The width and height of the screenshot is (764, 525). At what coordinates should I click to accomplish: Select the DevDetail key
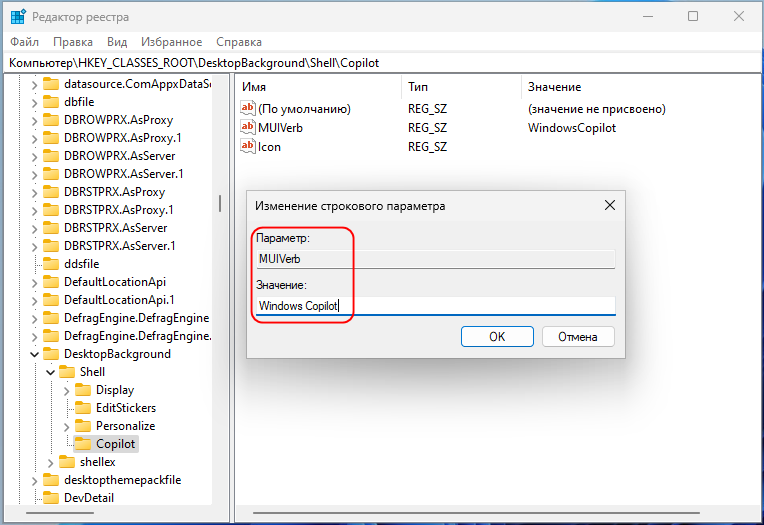coord(89,498)
